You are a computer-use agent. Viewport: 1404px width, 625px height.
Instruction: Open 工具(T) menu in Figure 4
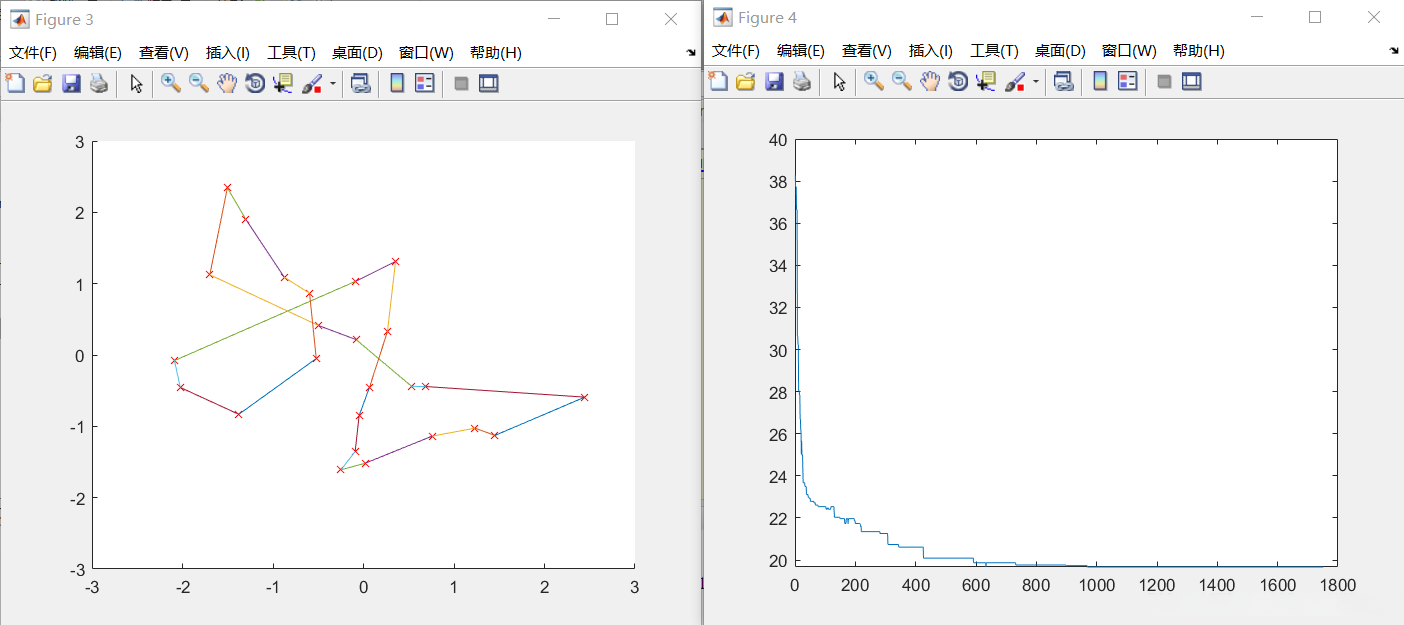994,52
